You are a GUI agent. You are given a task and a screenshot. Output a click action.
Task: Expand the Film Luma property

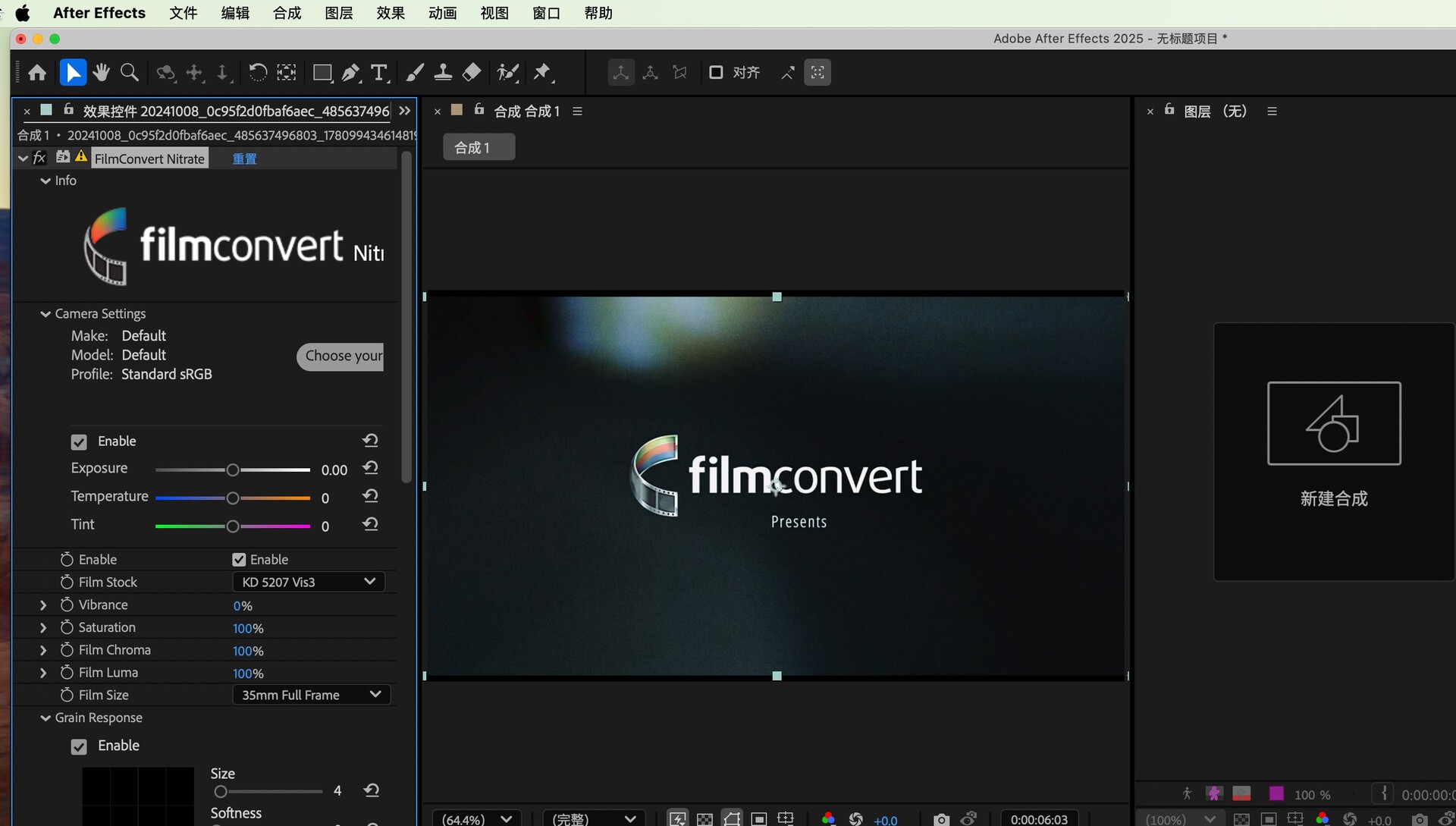click(43, 673)
